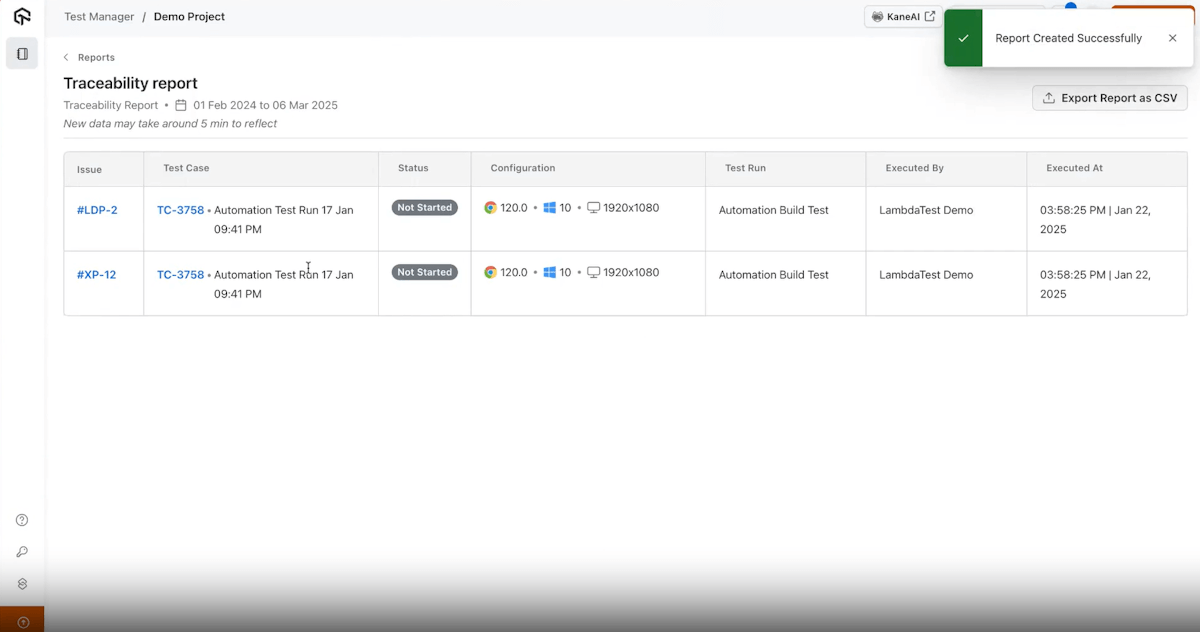
Task: Click LambdaTest Demo in #LDP-2 row
Action: click(x=926, y=210)
